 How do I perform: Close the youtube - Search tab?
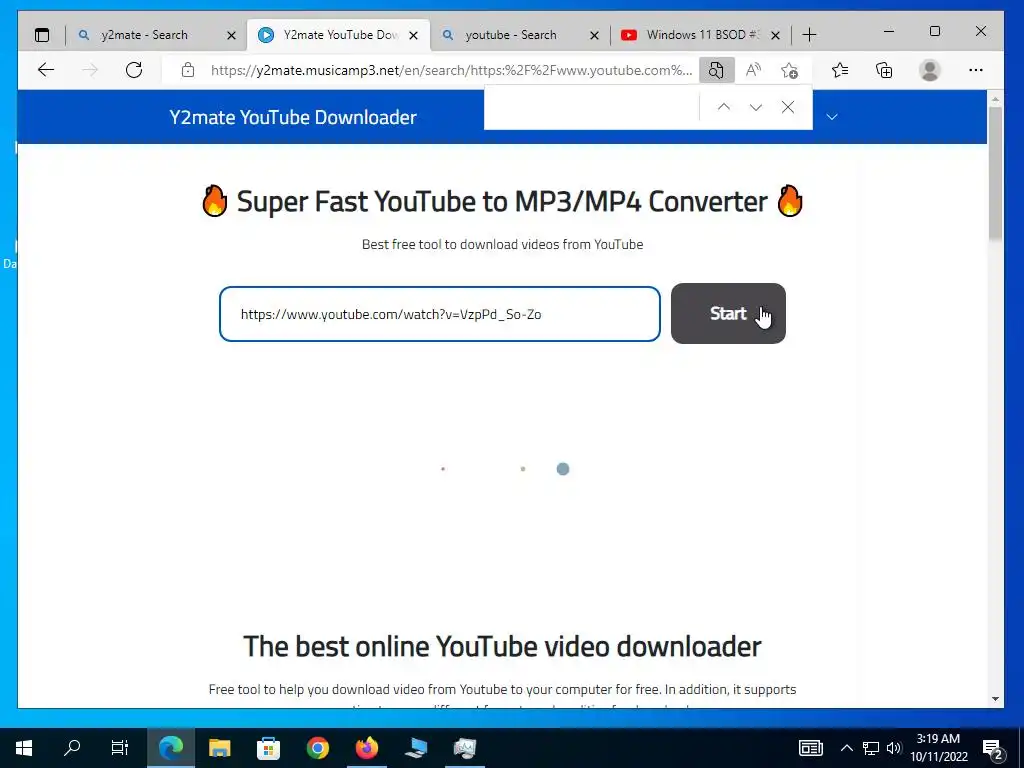point(594,35)
